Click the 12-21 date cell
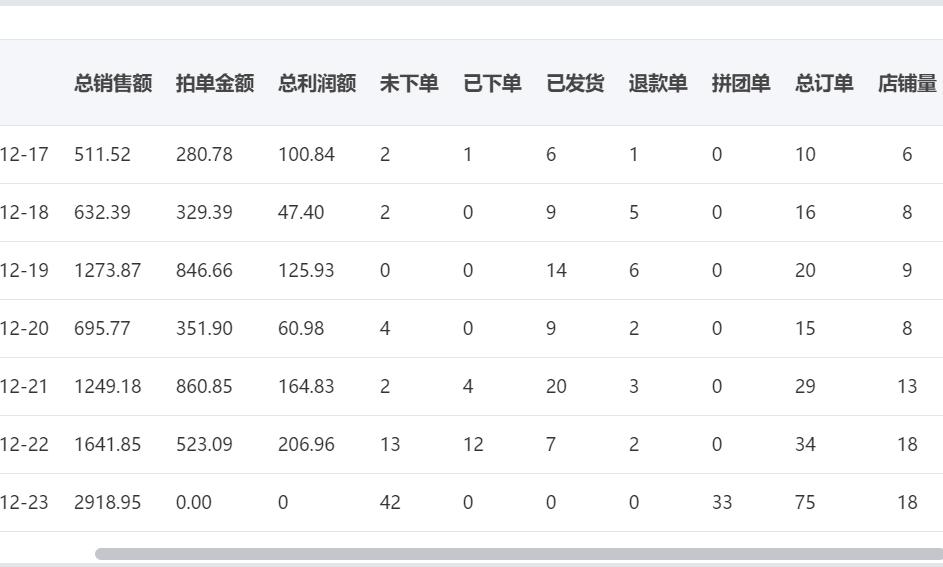The width and height of the screenshot is (943, 567). [x=24, y=387]
